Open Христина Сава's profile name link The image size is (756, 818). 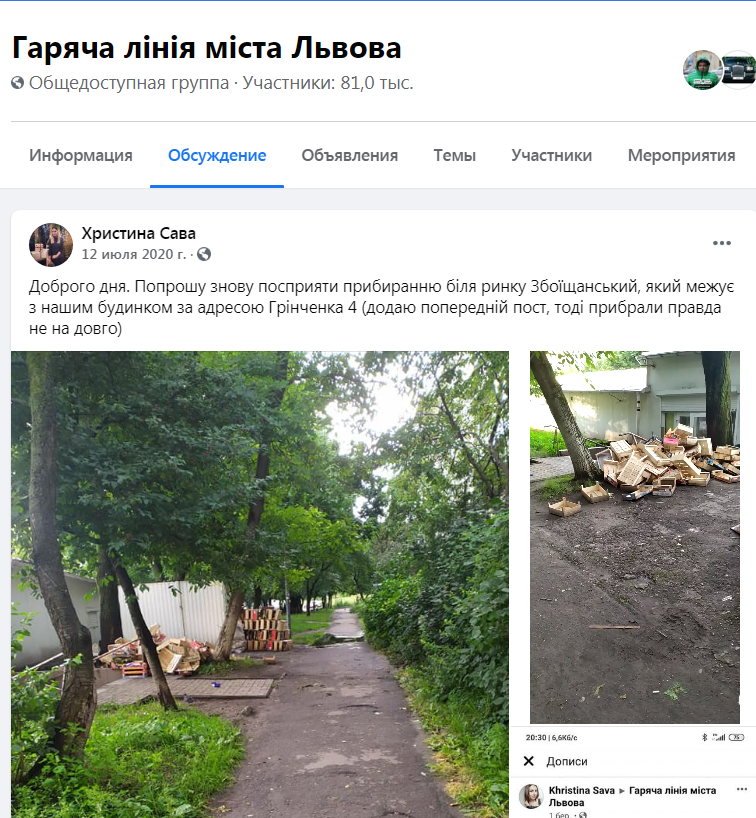click(x=139, y=234)
